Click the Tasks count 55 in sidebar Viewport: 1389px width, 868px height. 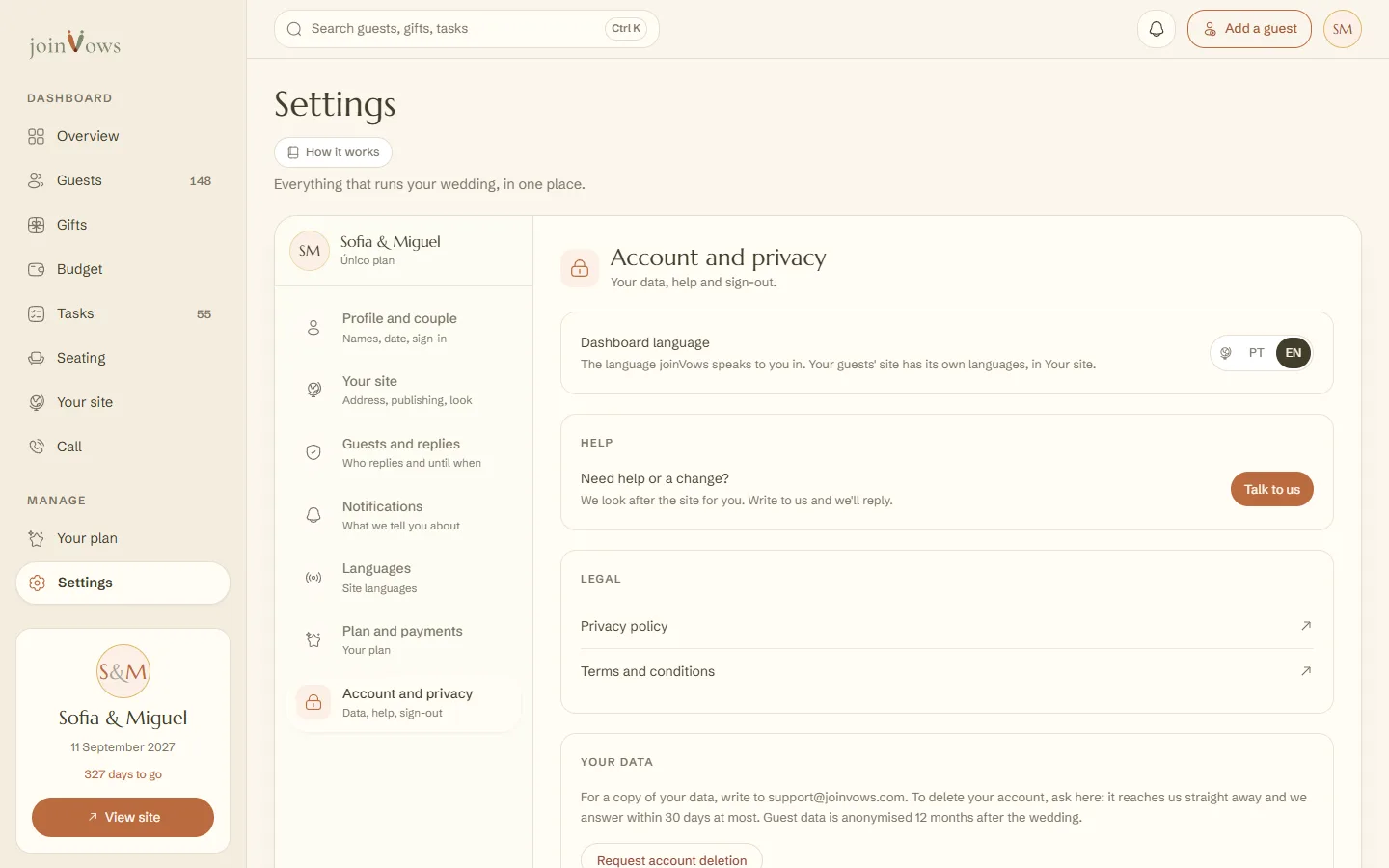(x=204, y=314)
